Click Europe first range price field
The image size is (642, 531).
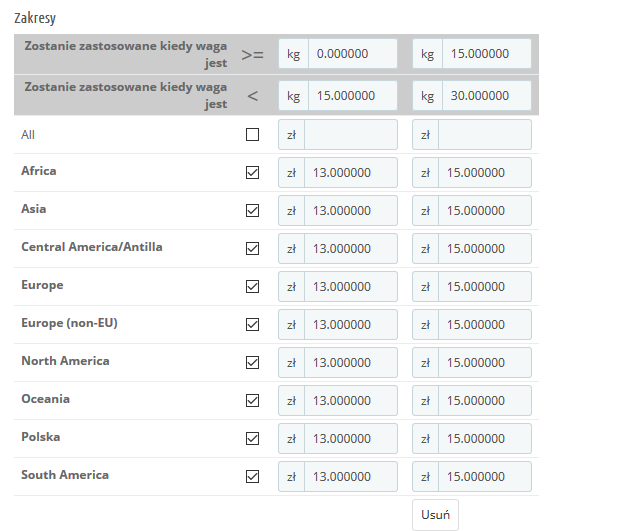point(350,287)
